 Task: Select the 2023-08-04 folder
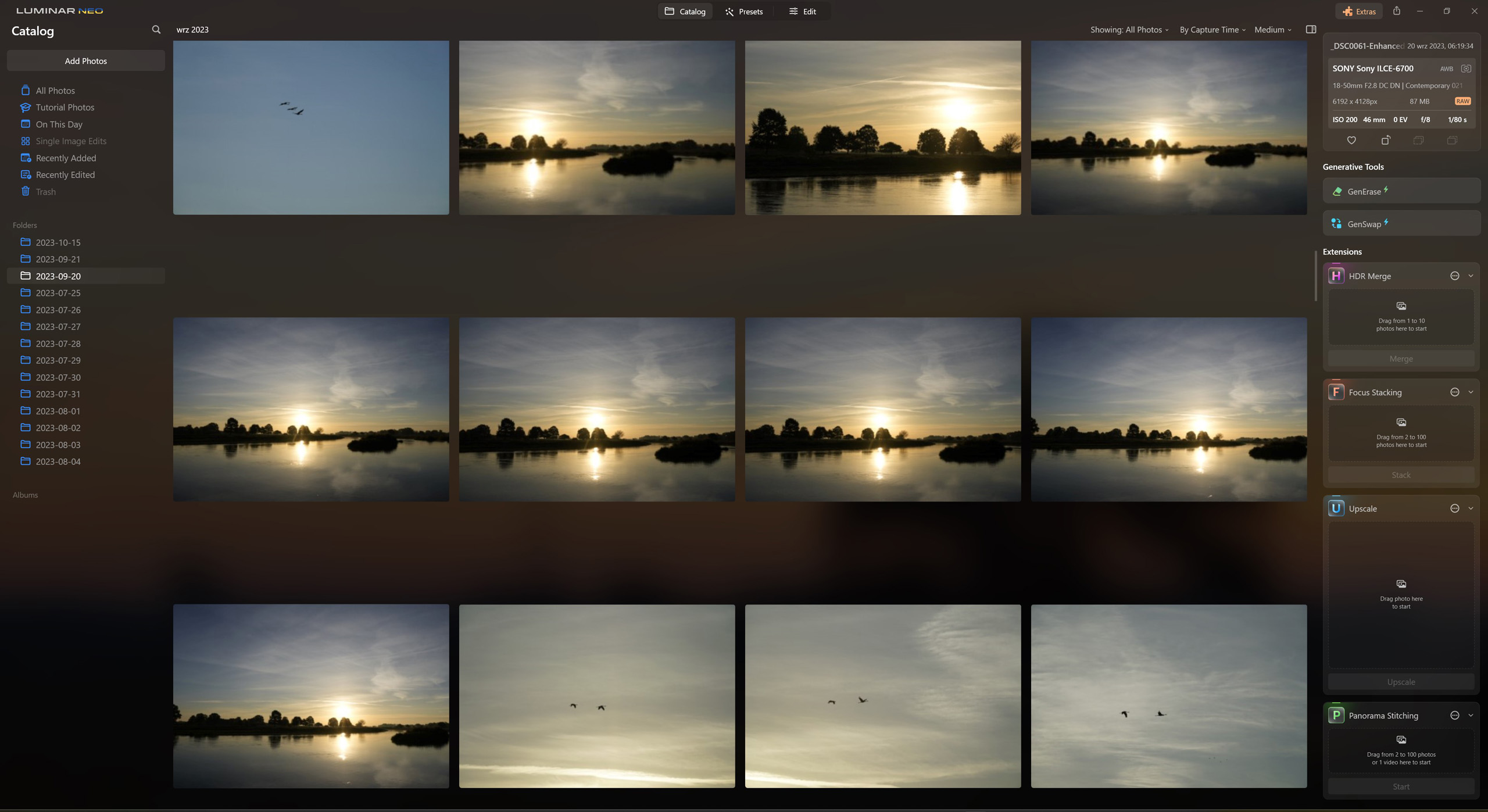tap(58, 461)
